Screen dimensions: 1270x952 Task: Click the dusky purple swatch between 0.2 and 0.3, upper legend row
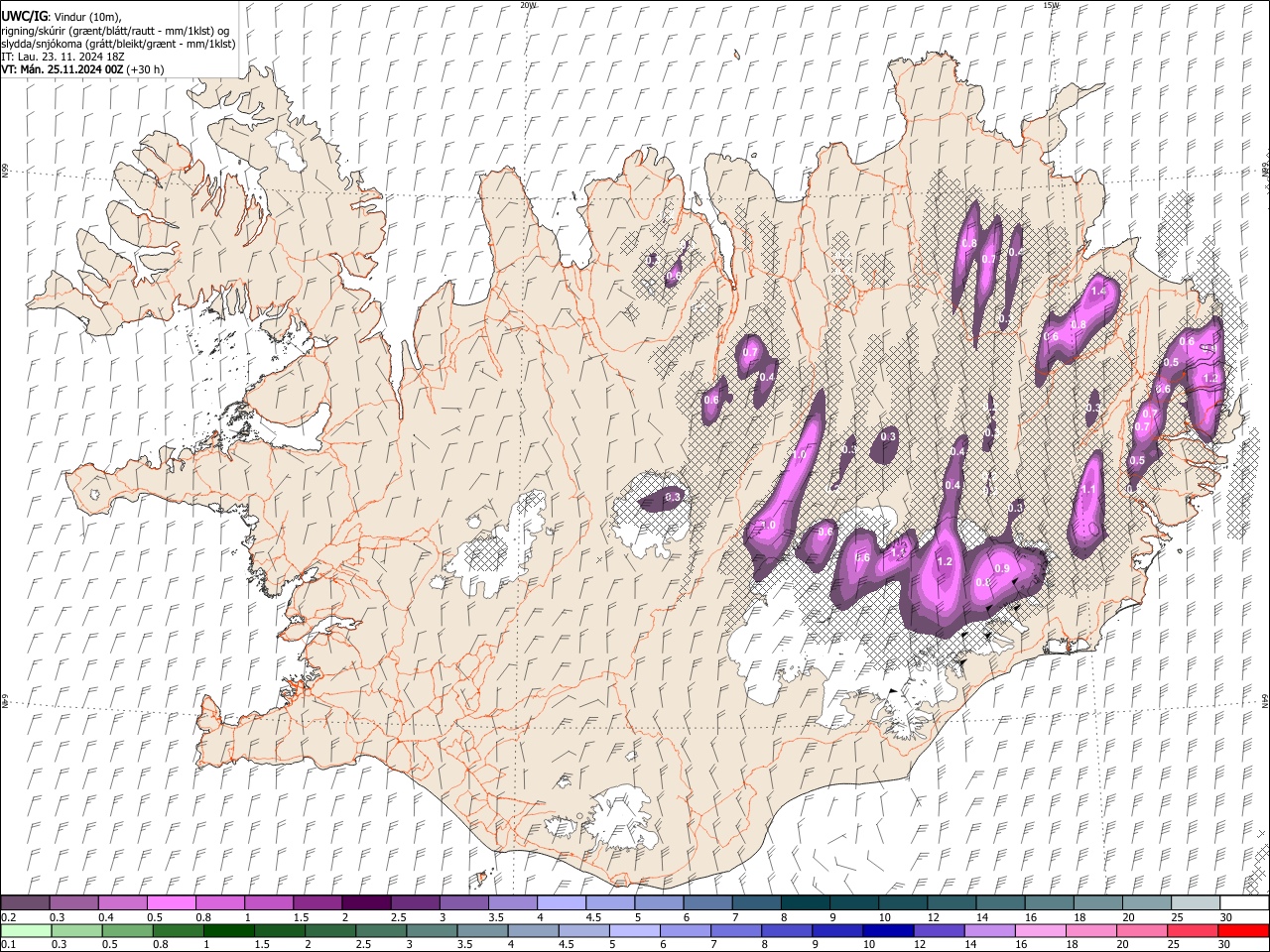point(25,903)
